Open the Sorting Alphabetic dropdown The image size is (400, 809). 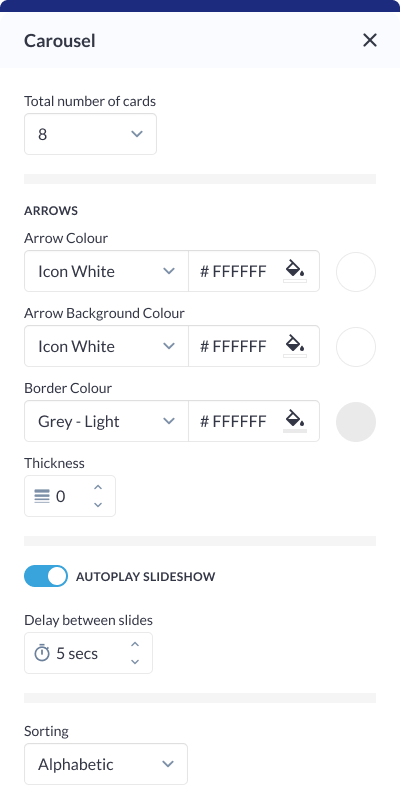point(106,764)
